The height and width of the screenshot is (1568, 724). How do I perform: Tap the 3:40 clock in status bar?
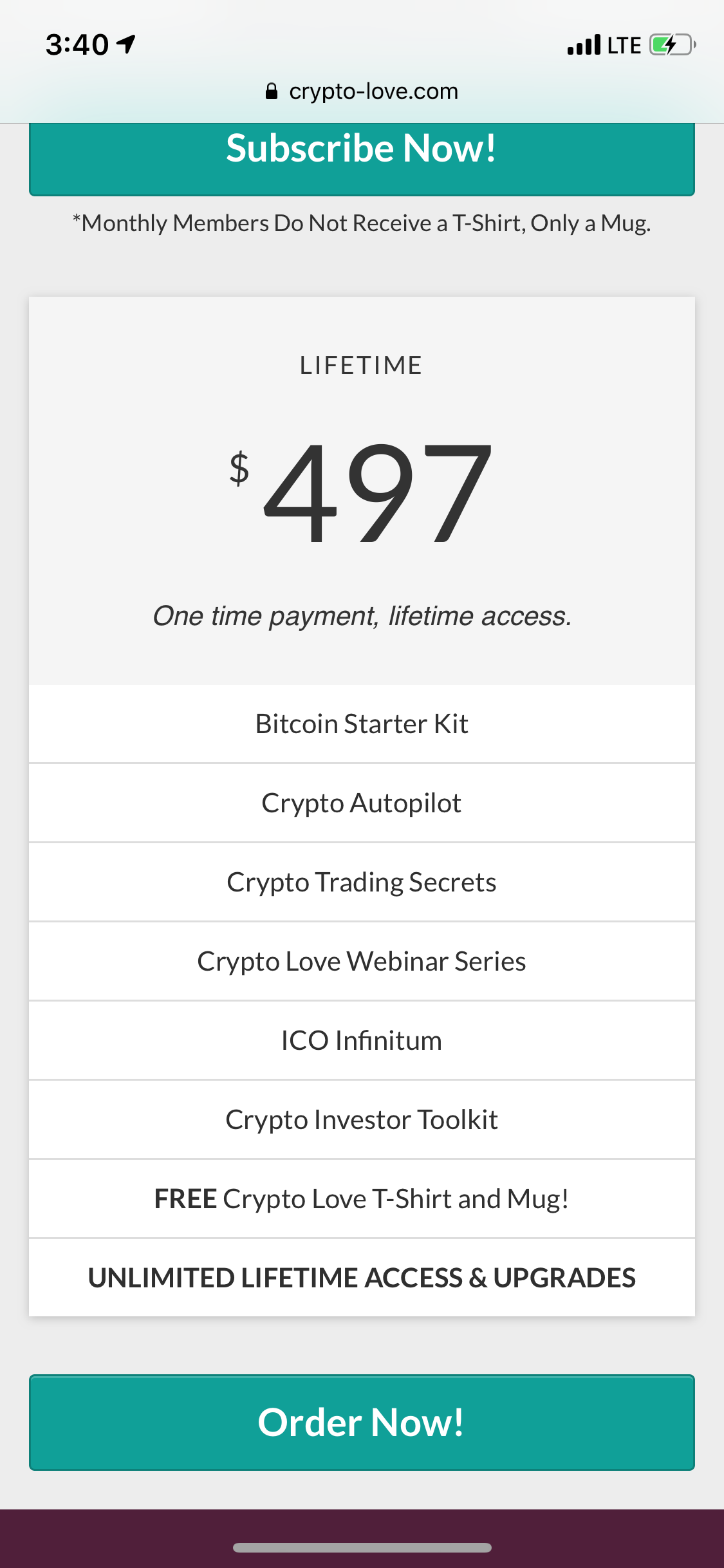tap(77, 45)
